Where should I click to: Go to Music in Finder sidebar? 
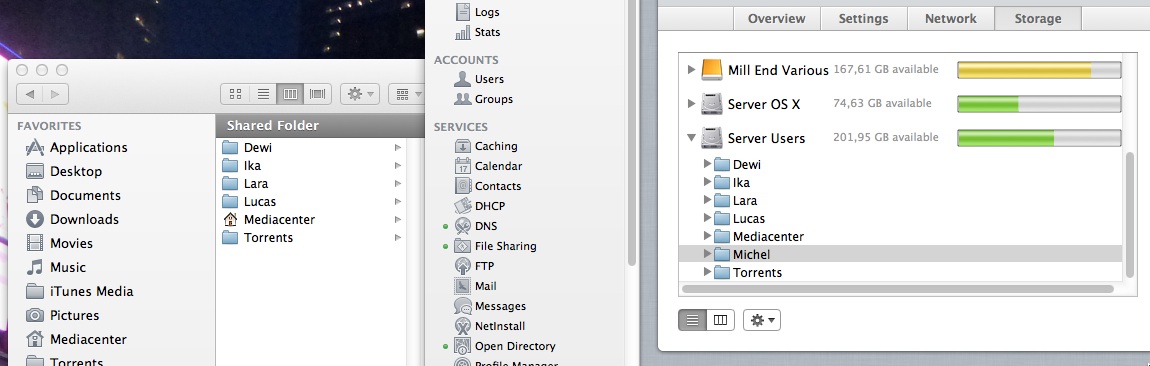pyautogui.click(x=56, y=268)
